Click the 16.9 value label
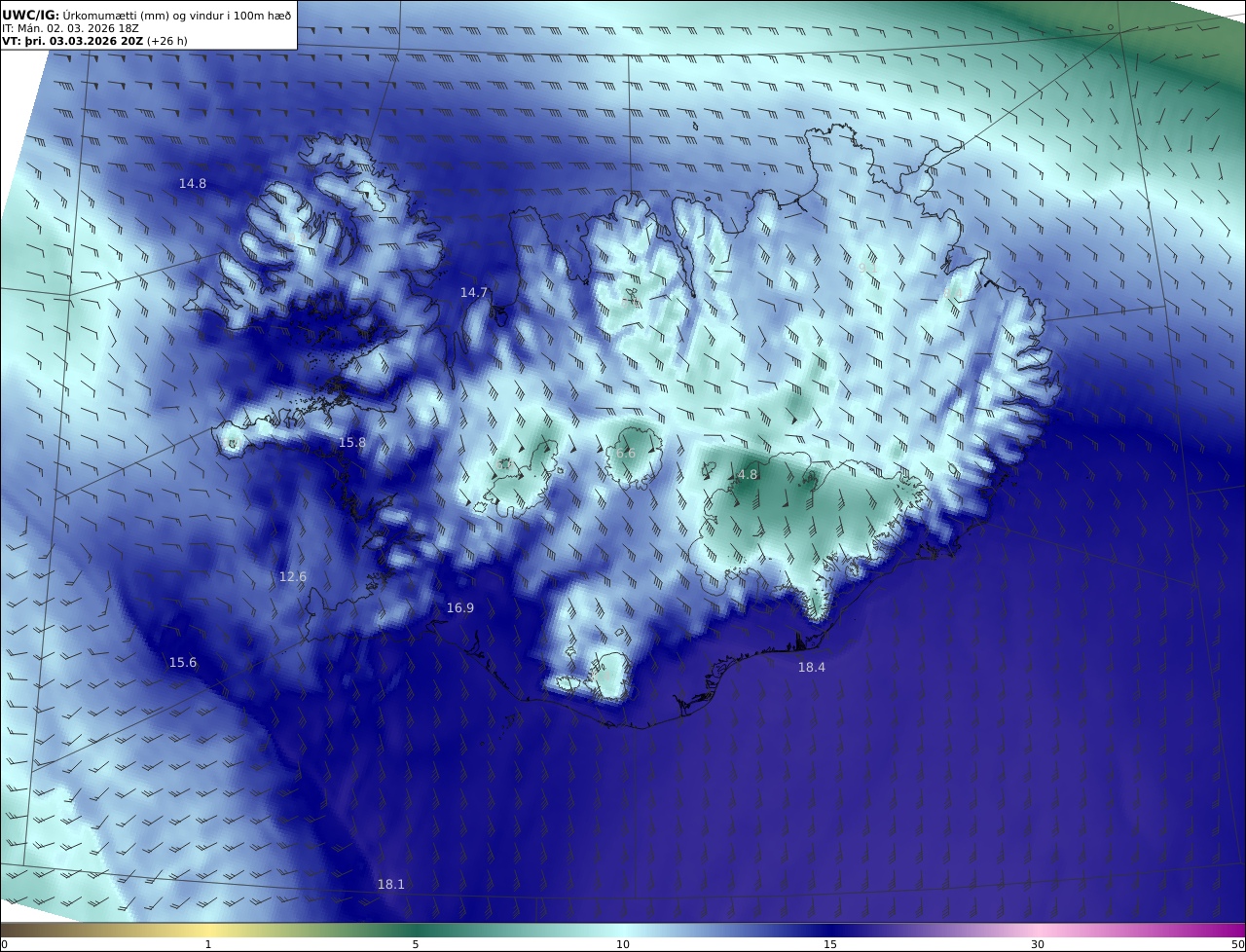The width and height of the screenshot is (1246, 952). (460, 607)
